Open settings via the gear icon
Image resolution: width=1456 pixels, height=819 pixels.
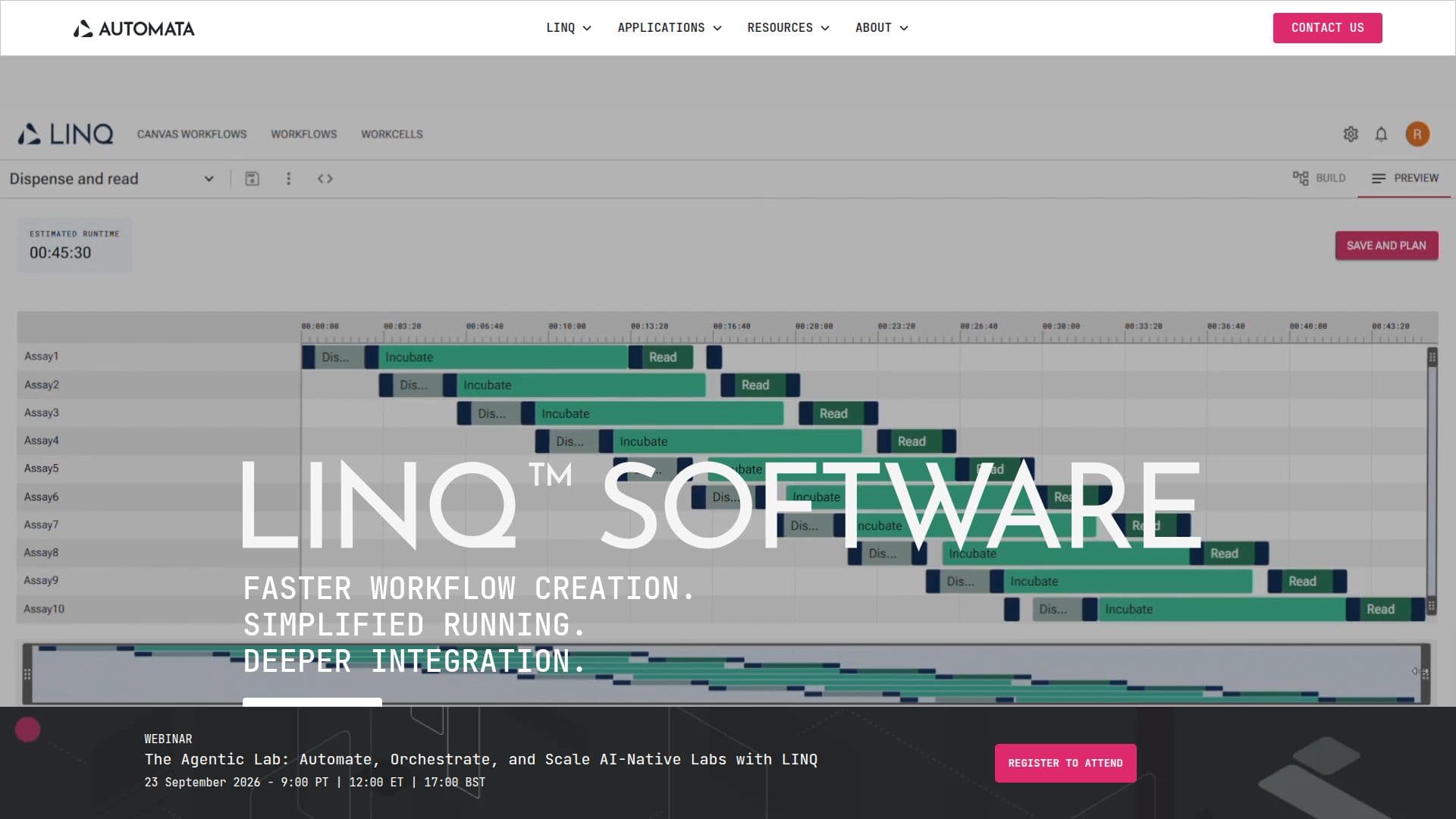pos(1351,134)
